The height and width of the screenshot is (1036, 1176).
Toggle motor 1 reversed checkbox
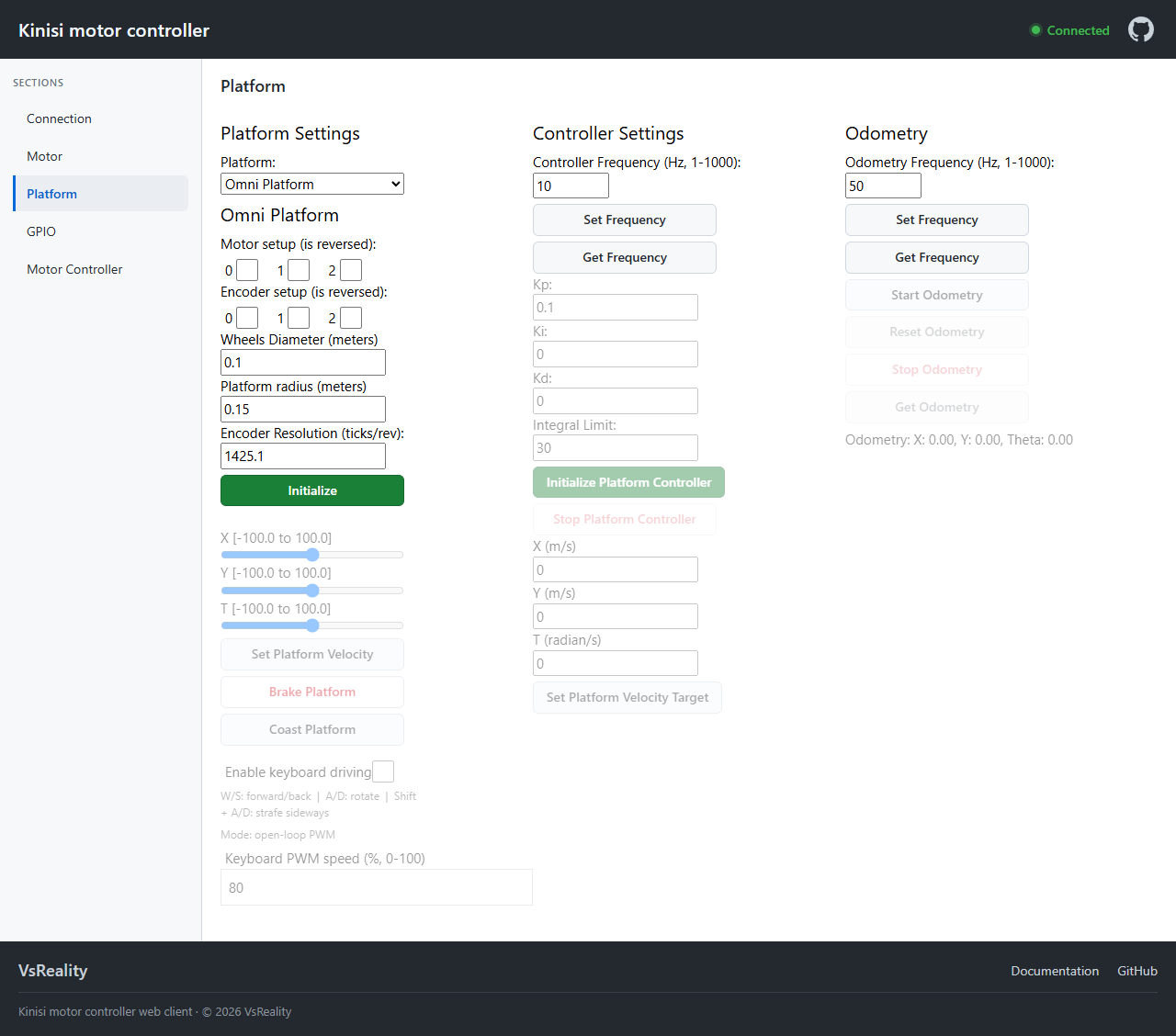(299, 270)
